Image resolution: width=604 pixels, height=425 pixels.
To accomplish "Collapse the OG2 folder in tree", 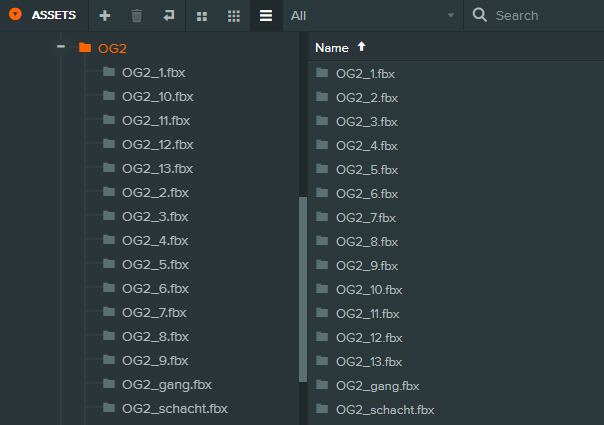I will click(x=61, y=47).
